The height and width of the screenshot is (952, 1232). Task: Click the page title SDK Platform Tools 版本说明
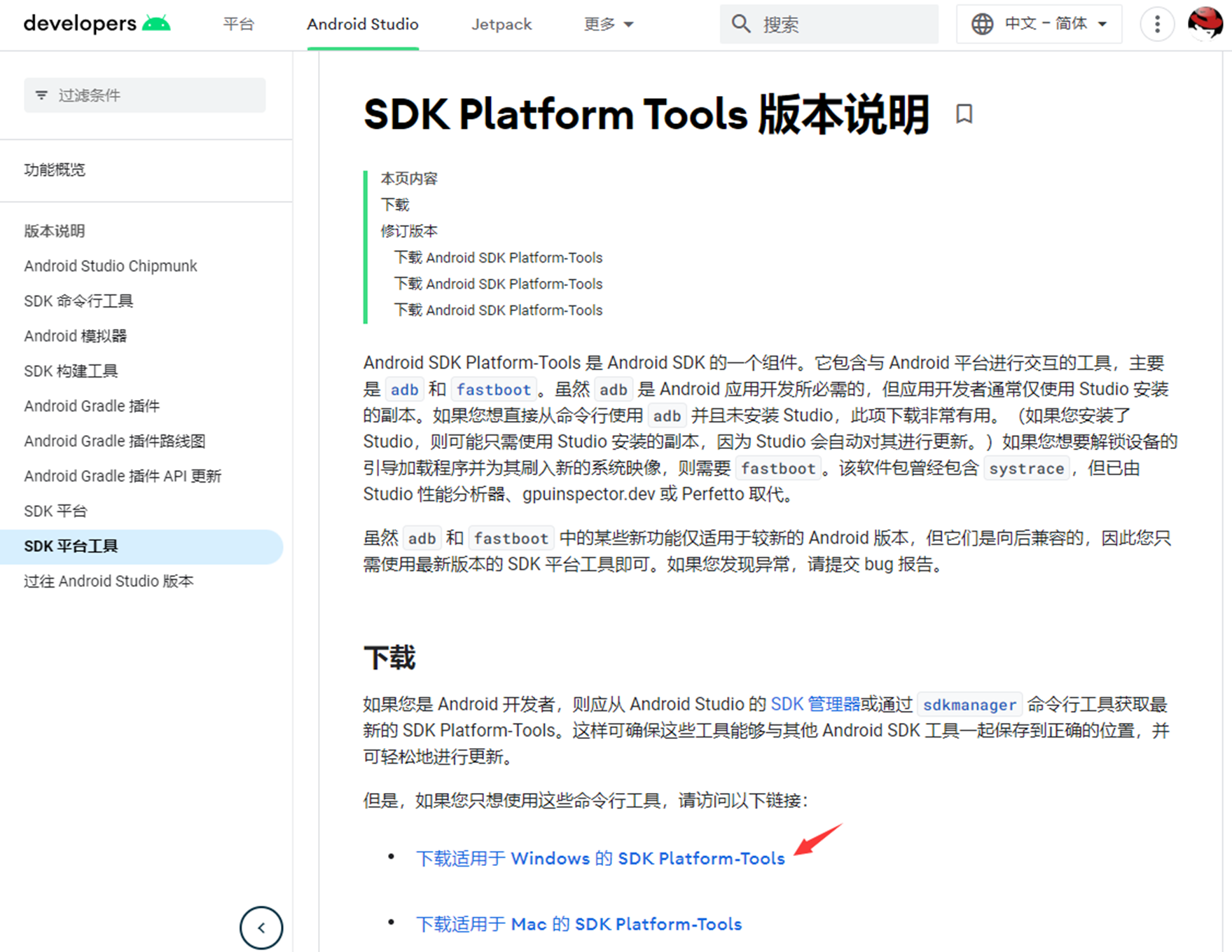(x=646, y=114)
